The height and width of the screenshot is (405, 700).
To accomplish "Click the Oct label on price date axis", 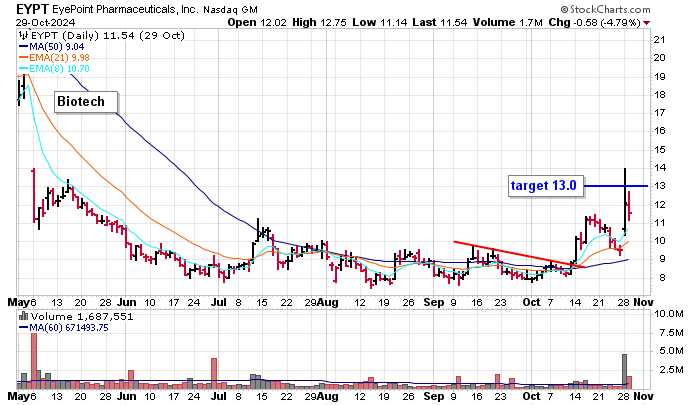I will (531, 302).
